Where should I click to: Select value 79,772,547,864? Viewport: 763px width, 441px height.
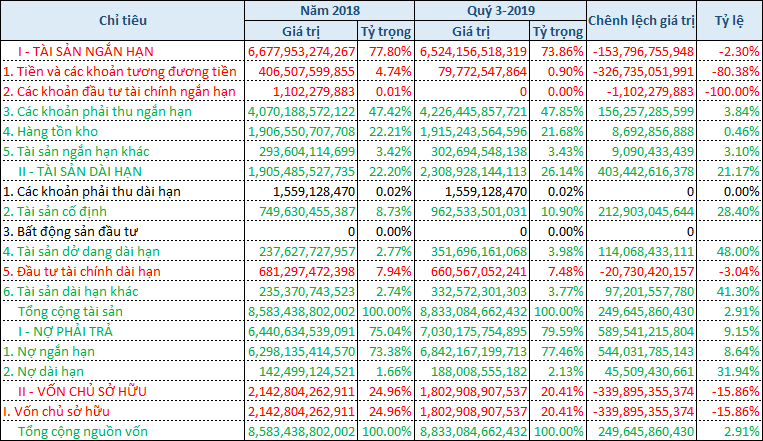click(482, 72)
